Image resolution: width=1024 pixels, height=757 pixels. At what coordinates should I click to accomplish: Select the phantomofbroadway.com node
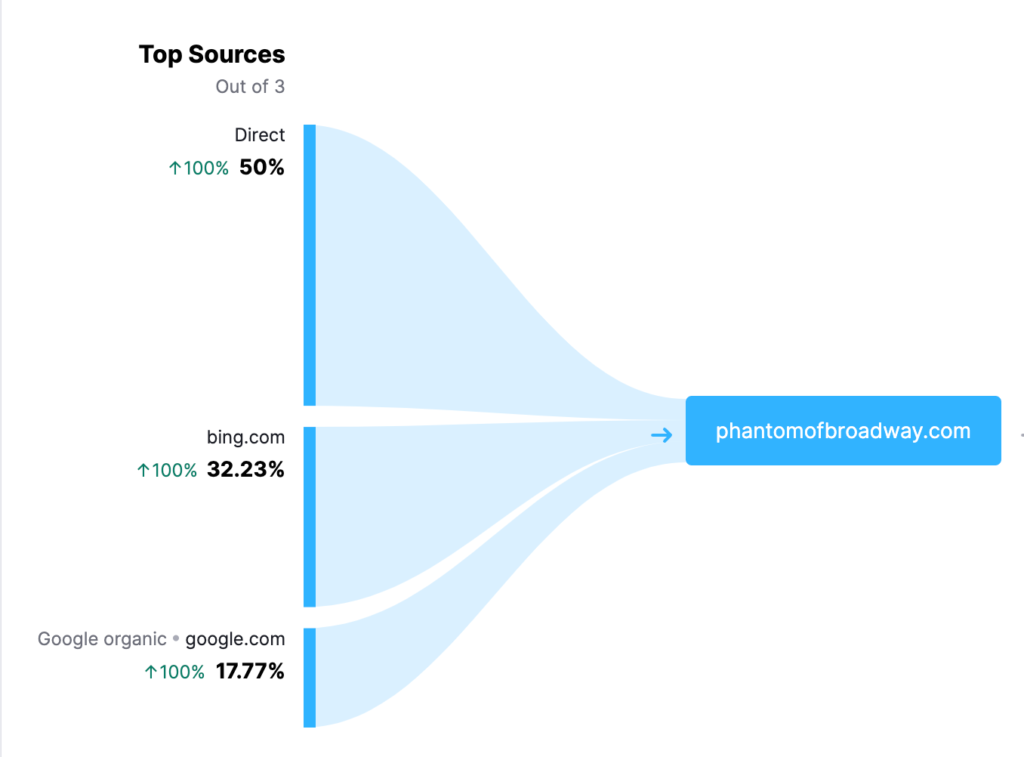(x=843, y=430)
